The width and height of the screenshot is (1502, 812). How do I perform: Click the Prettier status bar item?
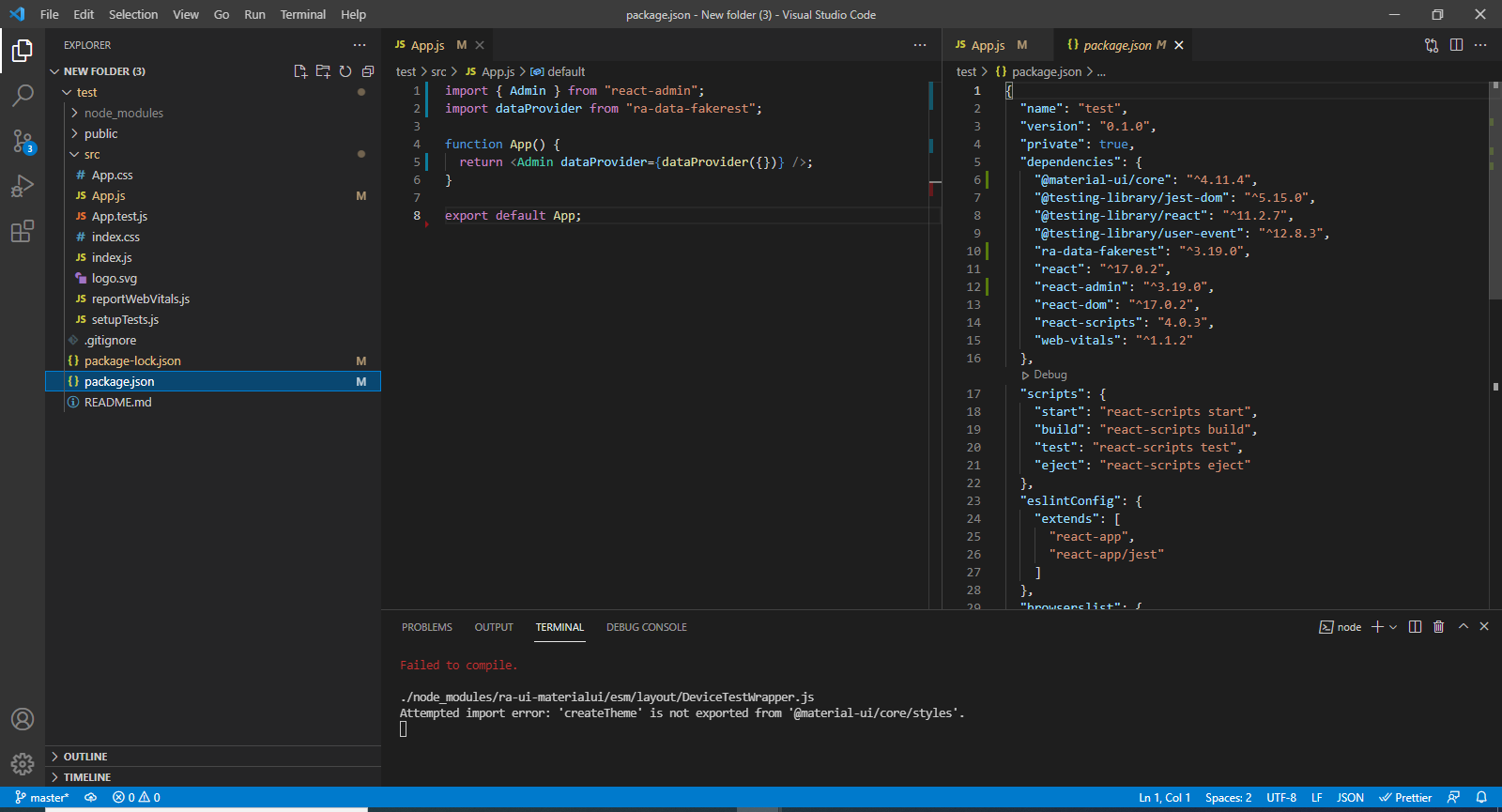point(1405,798)
